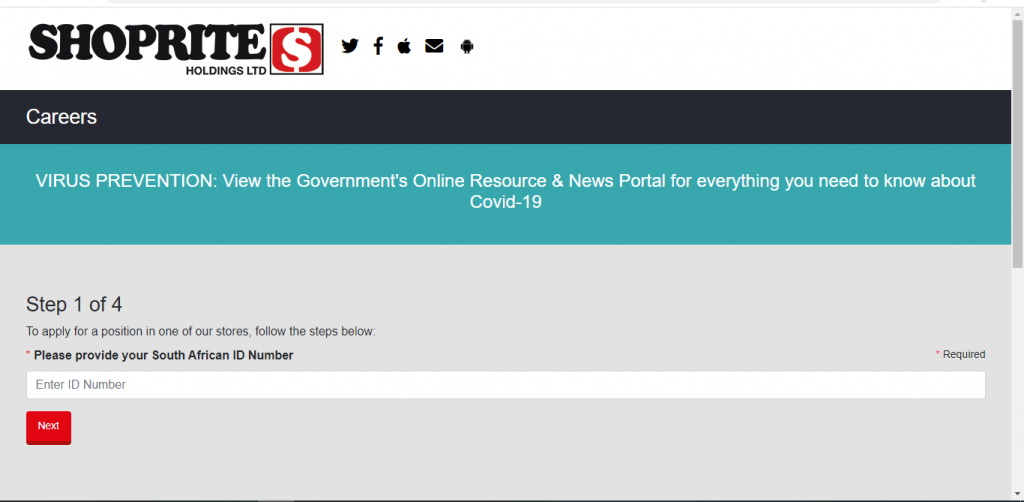Click the Facebook icon in header

(378, 45)
